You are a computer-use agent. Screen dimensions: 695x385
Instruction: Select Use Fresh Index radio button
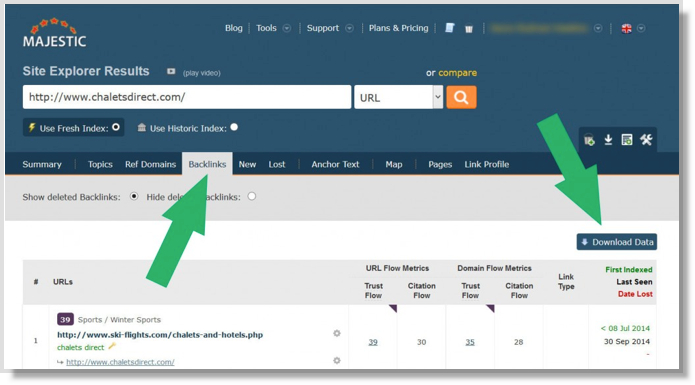pos(116,128)
